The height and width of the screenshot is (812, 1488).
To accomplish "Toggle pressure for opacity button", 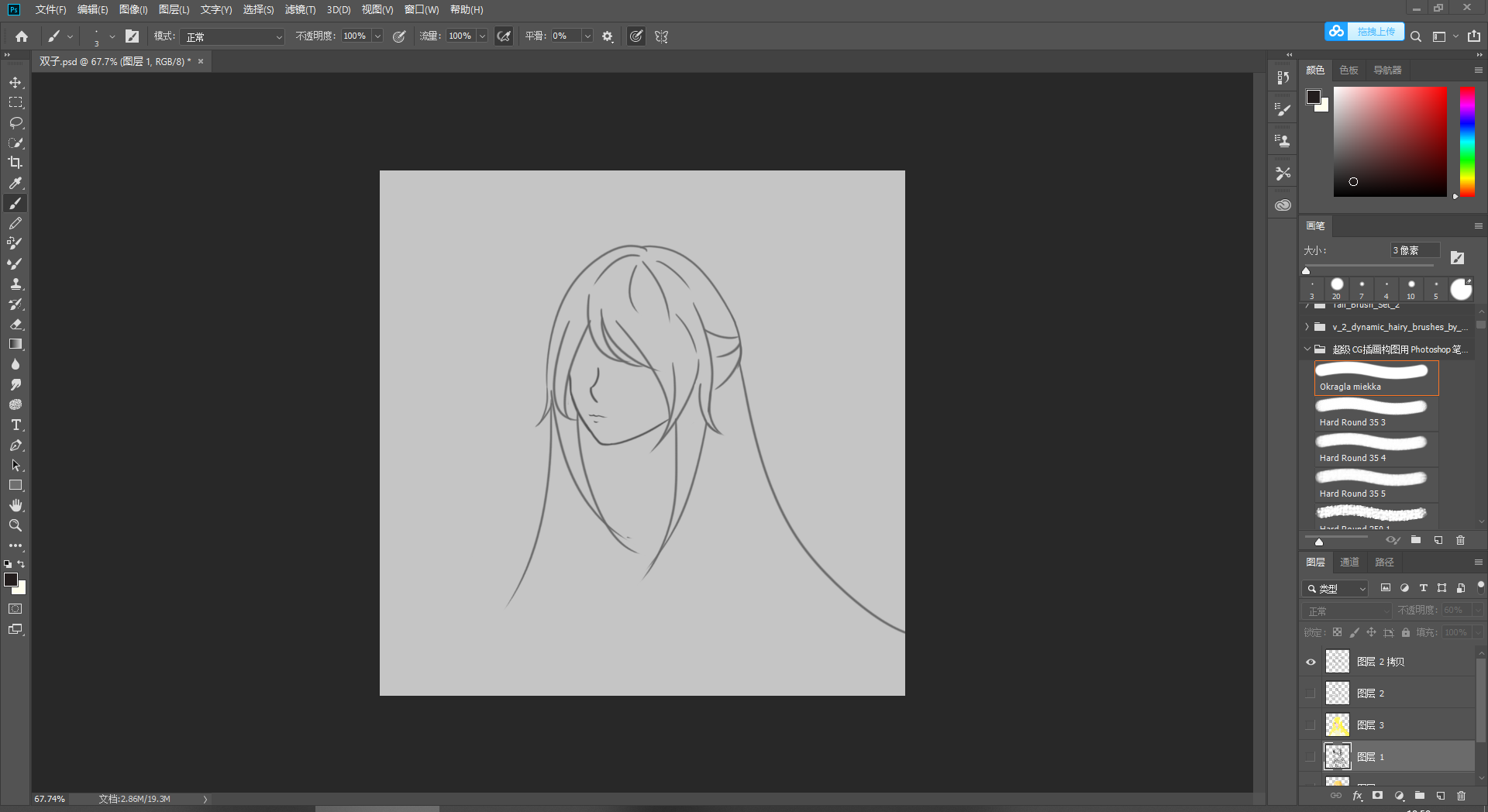I will pos(399,36).
